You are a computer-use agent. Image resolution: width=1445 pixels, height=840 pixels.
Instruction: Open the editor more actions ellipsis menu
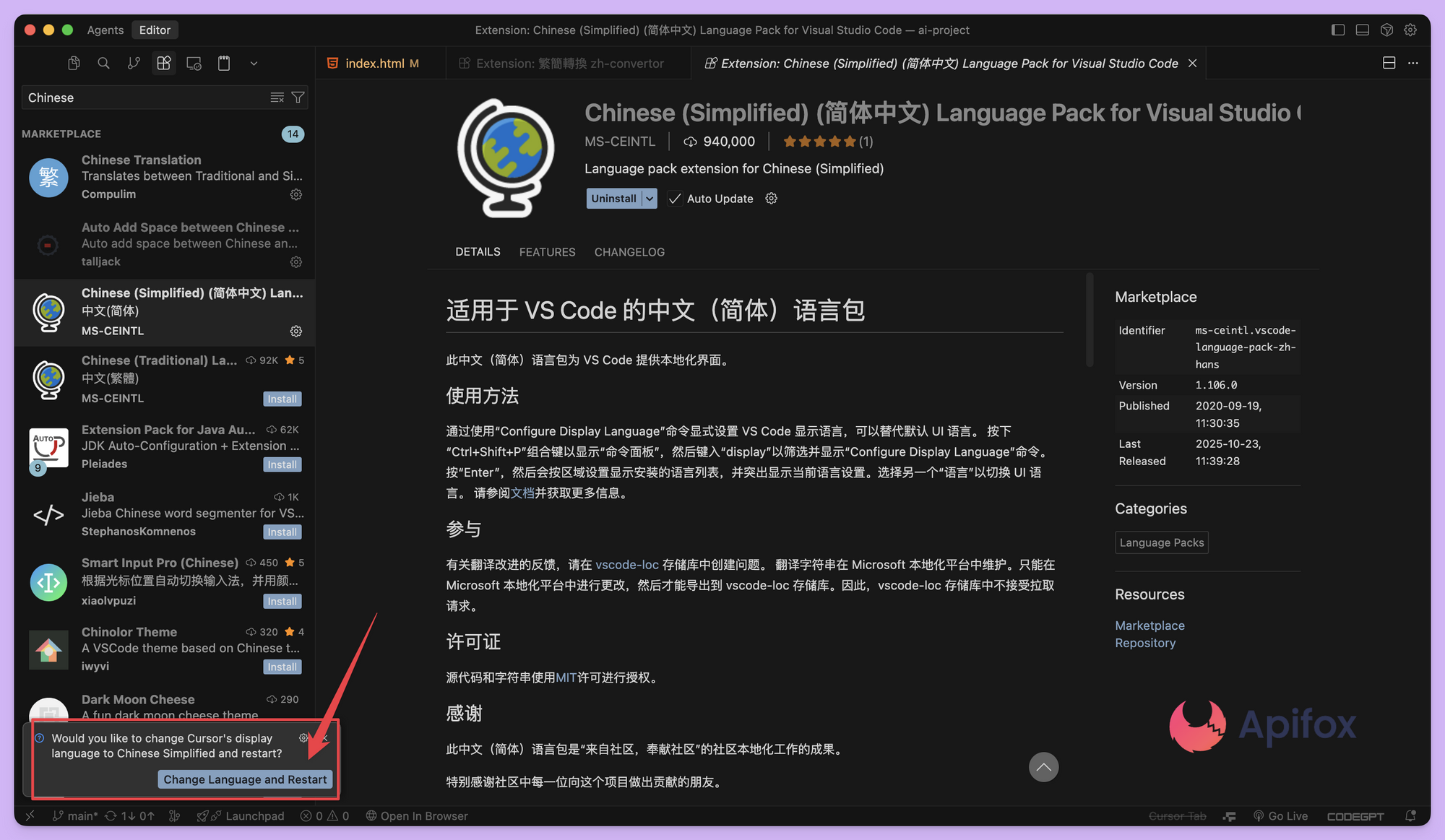point(1413,63)
